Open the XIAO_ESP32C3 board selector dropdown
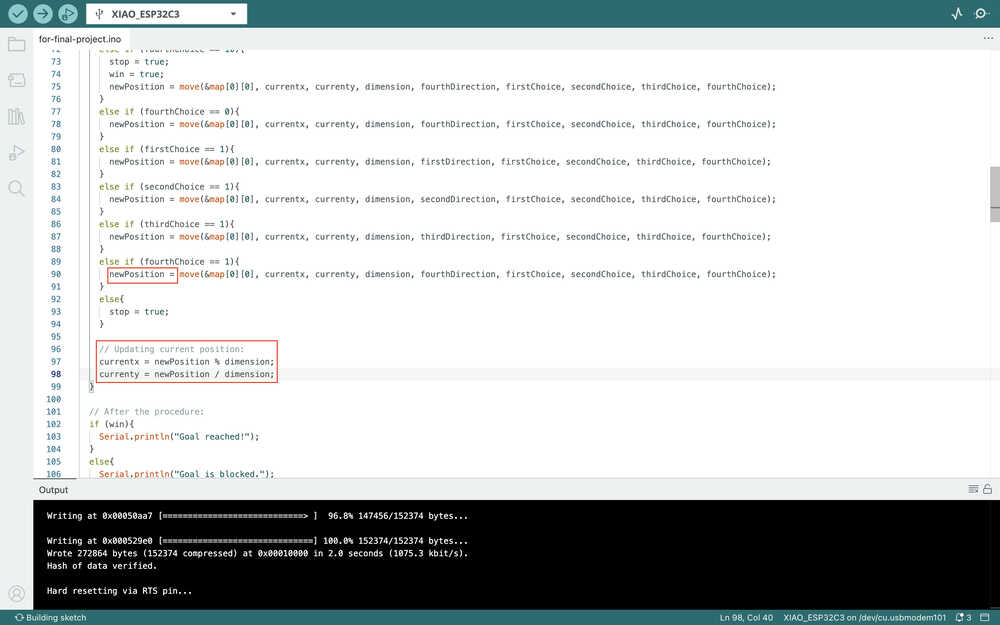Viewport: 1000px width, 625px height. [x=166, y=14]
